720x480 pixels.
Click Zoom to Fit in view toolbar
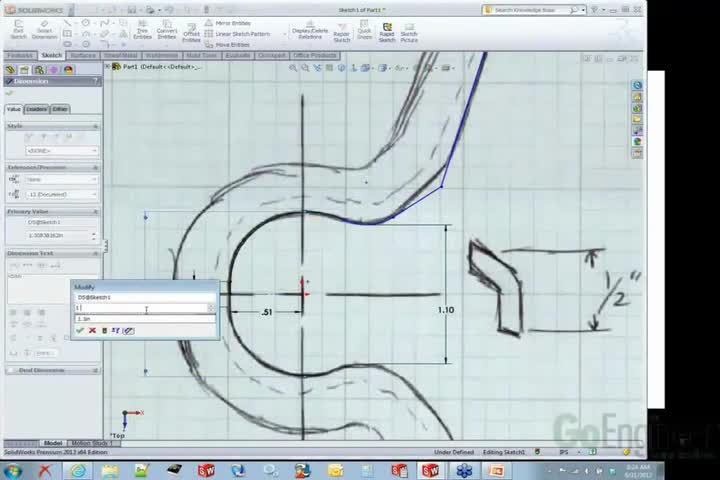point(293,68)
